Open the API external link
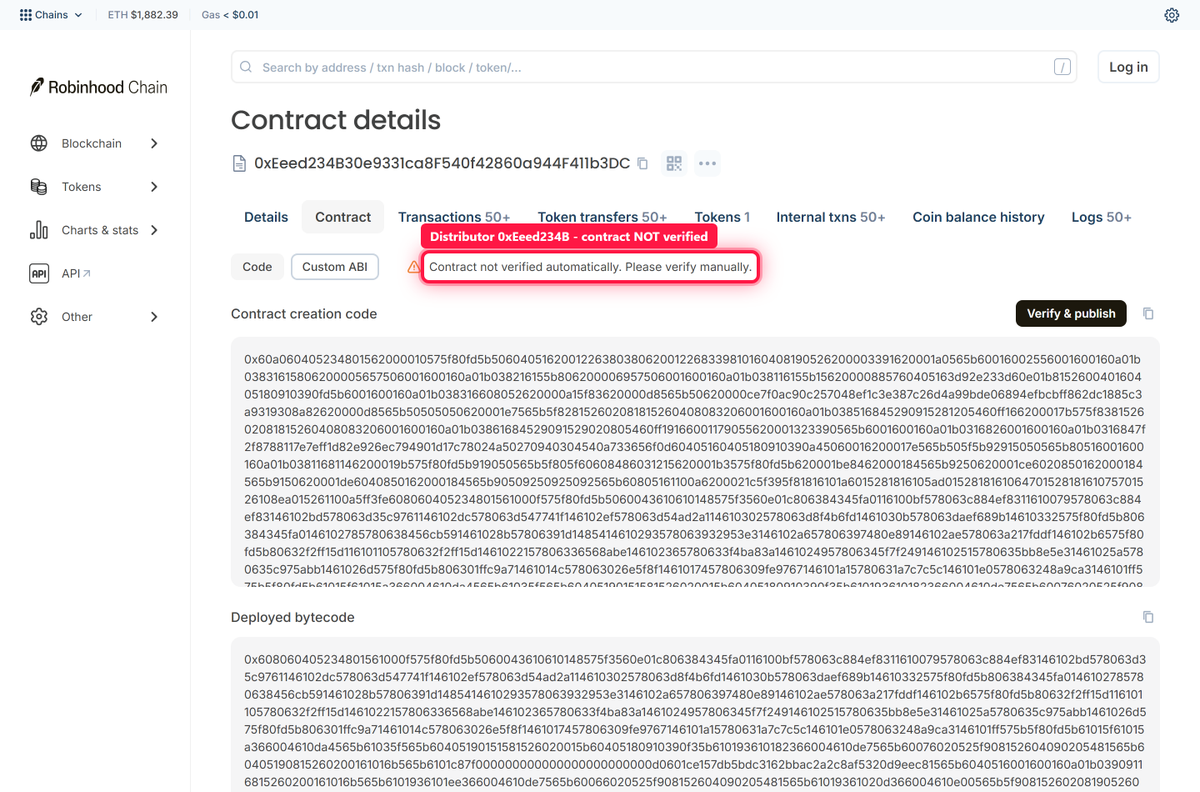The image size is (1200, 792). pyautogui.click(x=75, y=273)
